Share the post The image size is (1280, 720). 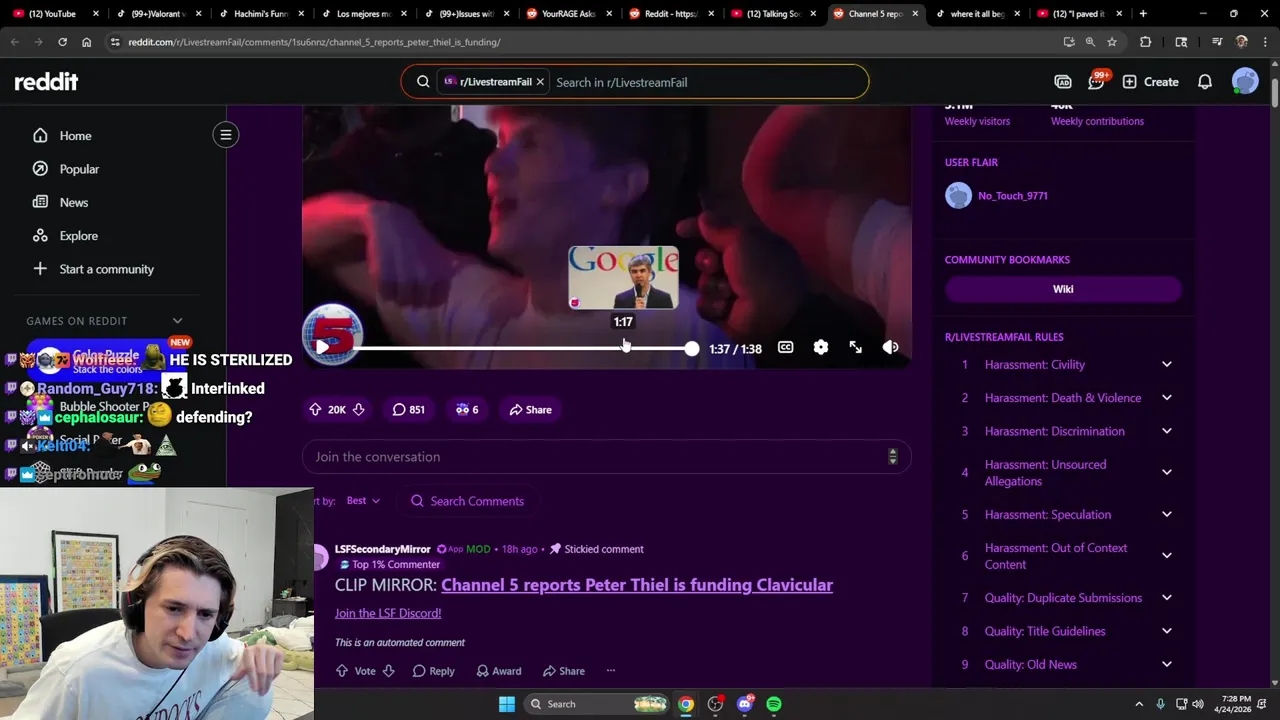(x=530, y=409)
